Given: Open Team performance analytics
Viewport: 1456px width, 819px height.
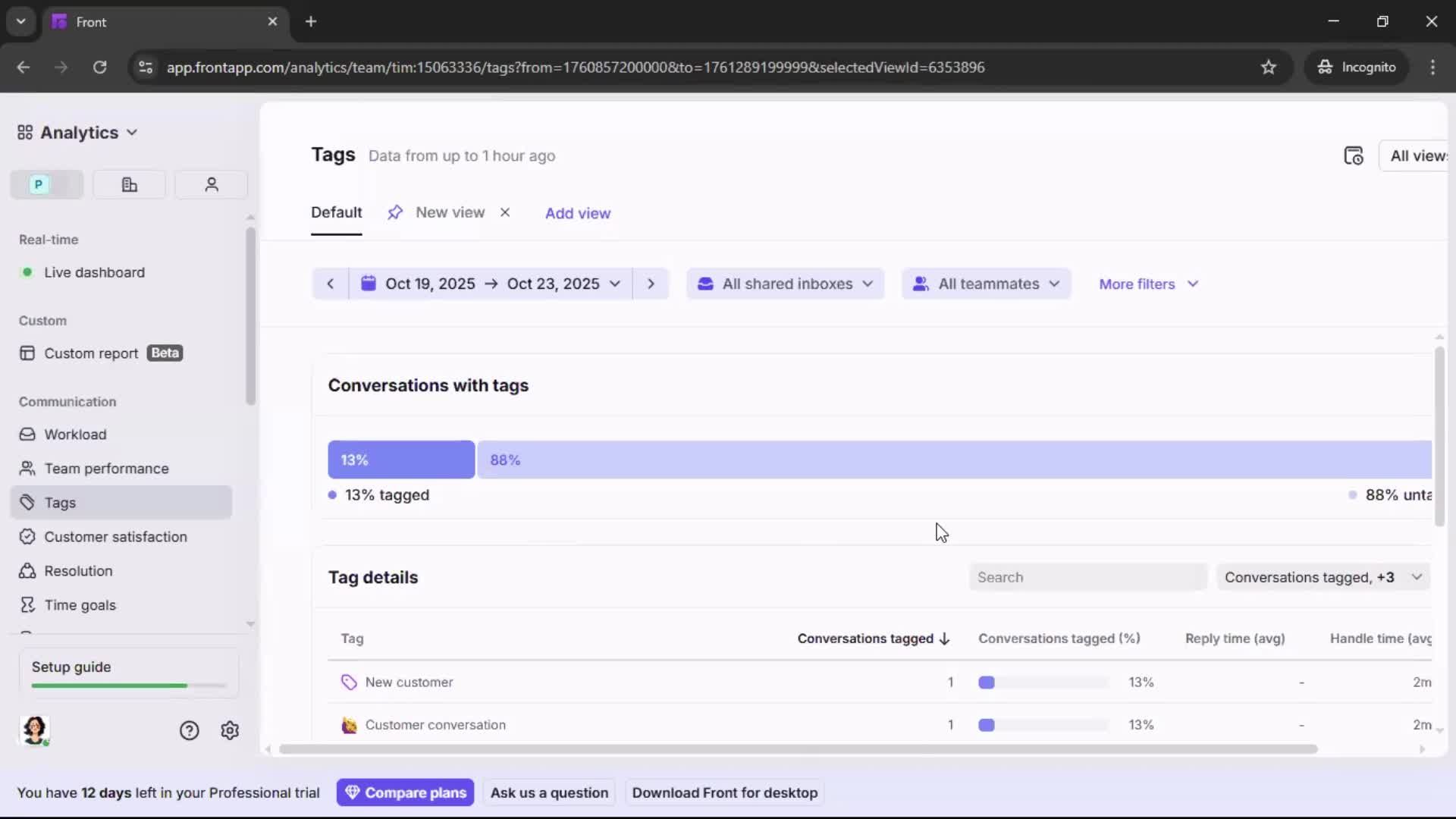Looking at the screenshot, I should tap(106, 468).
